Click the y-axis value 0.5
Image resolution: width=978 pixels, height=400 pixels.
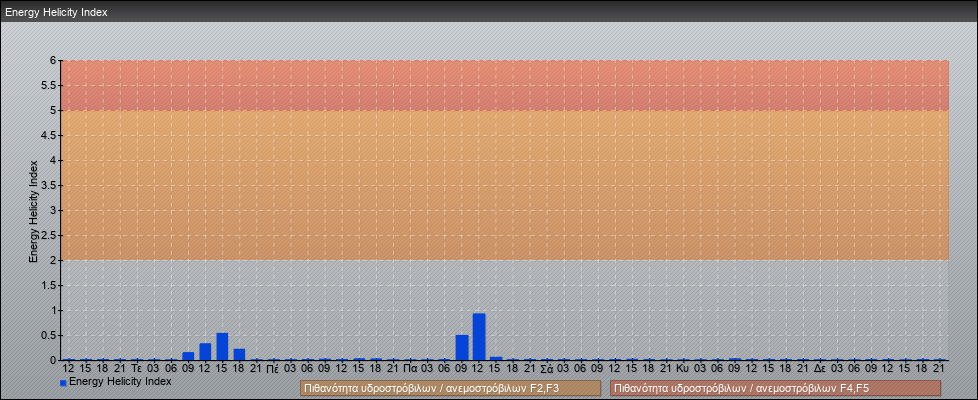point(49,335)
